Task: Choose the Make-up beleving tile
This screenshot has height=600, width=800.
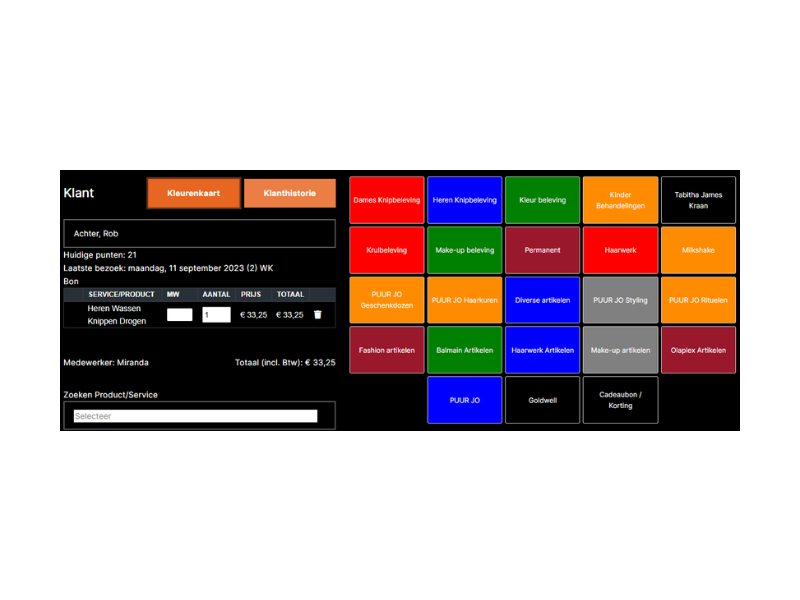Action: click(x=464, y=250)
